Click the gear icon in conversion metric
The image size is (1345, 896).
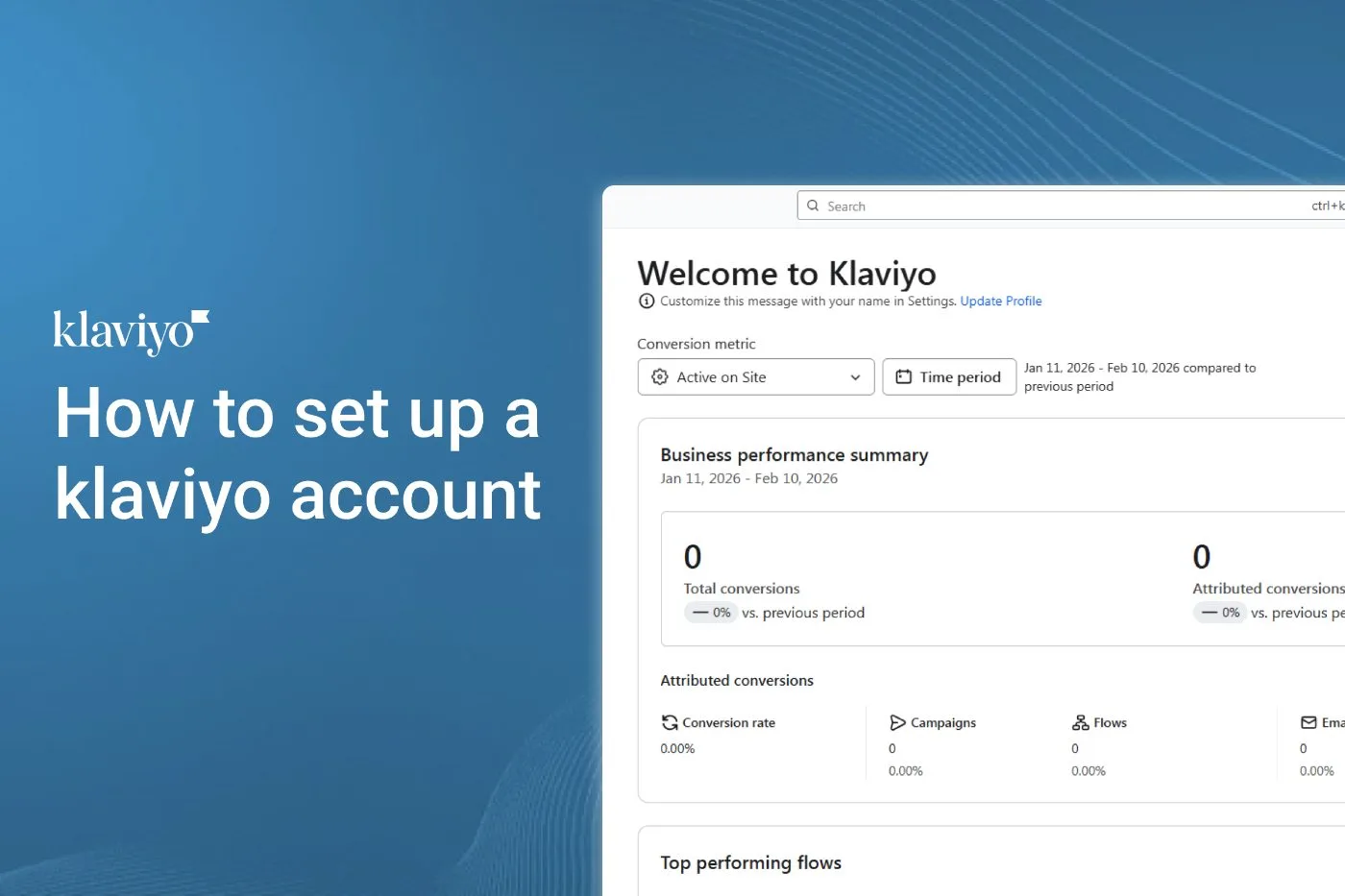[660, 377]
